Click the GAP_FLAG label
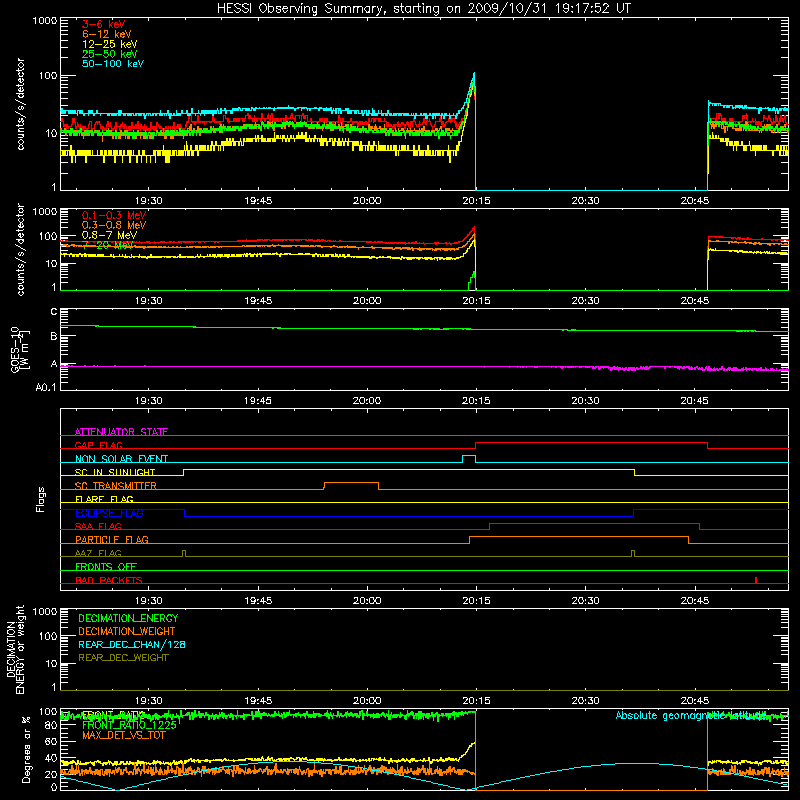Viewport: 800px width, 800px height. click(98, 445)
